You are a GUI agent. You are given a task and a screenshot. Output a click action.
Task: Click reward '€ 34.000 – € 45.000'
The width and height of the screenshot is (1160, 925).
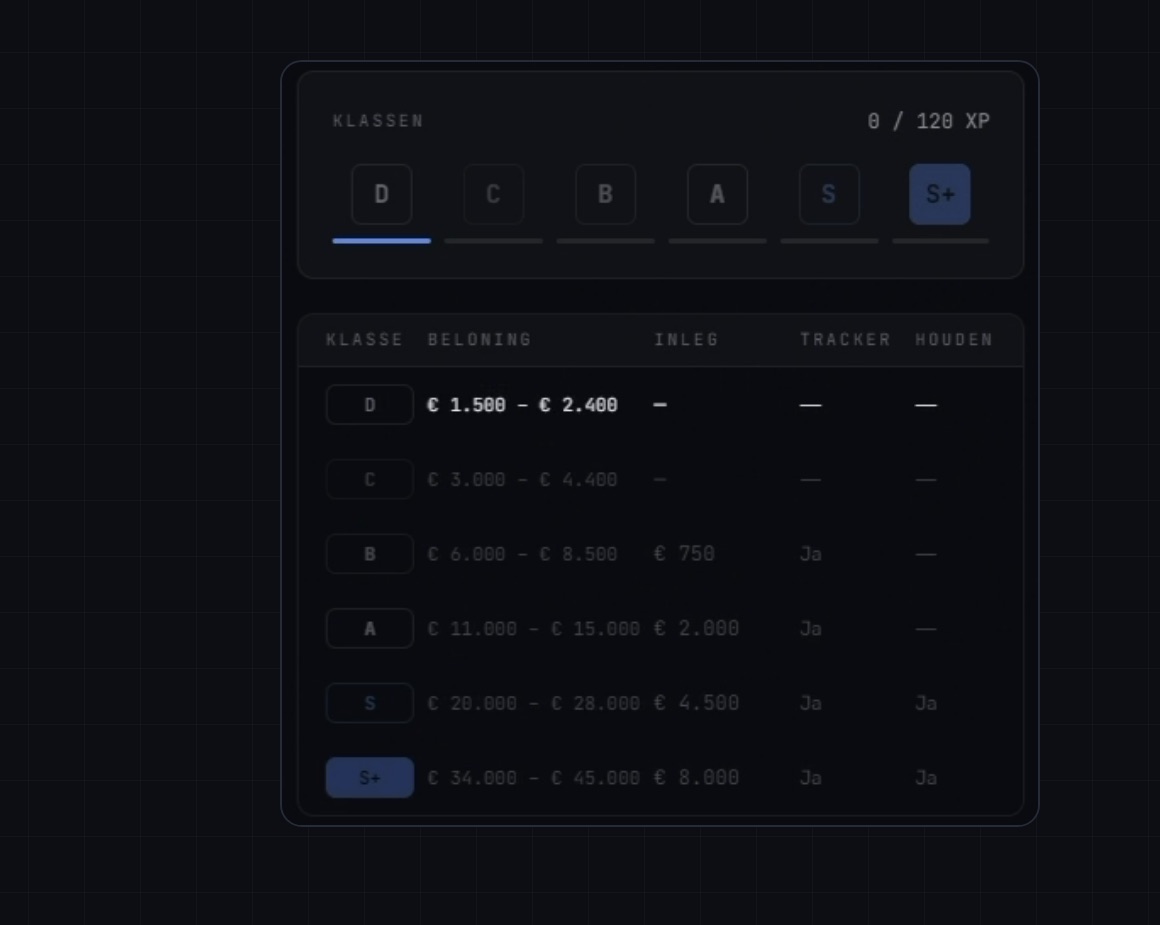[534, 778]
